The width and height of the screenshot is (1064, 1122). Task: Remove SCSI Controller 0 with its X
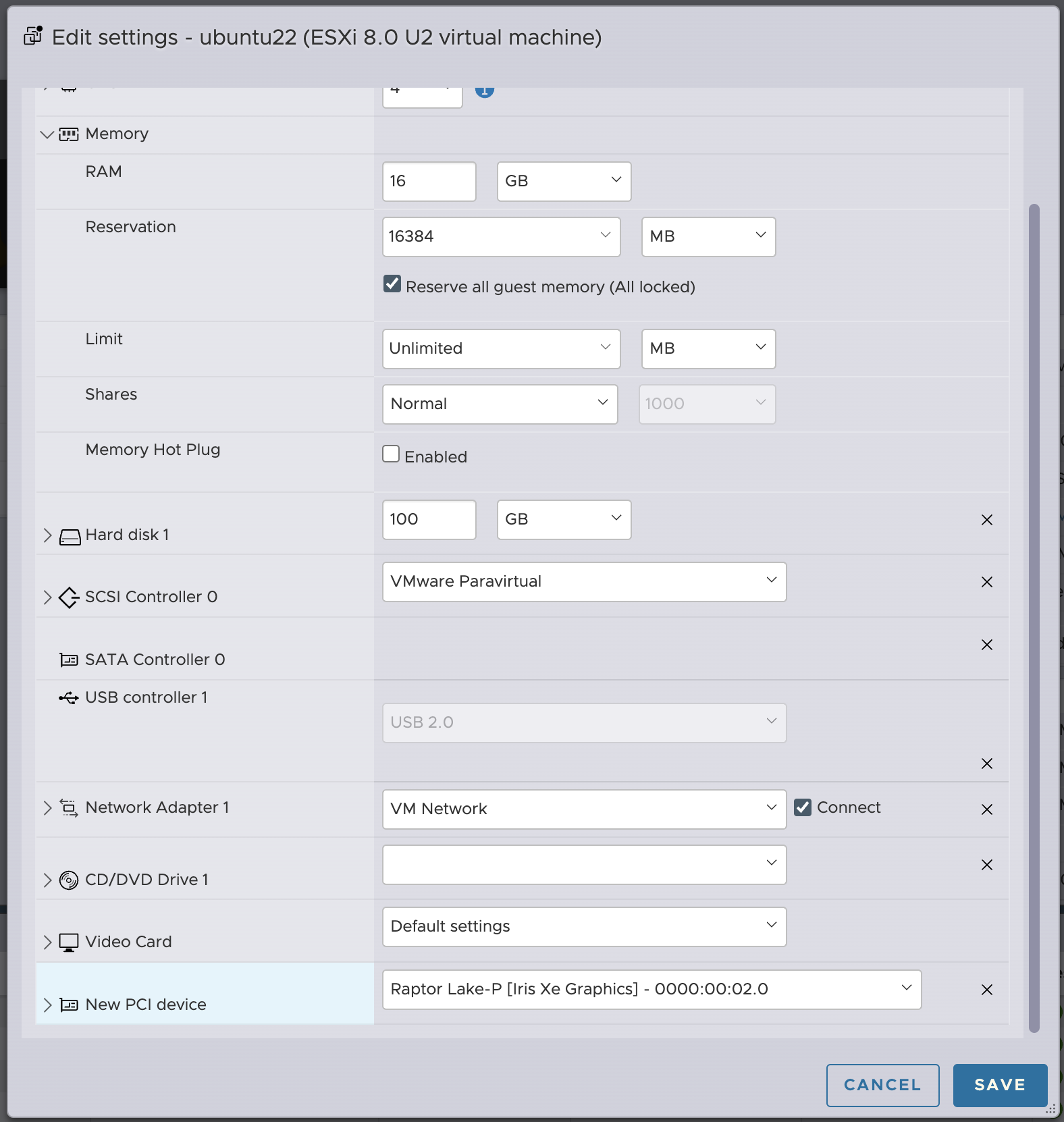pos(987,582)
